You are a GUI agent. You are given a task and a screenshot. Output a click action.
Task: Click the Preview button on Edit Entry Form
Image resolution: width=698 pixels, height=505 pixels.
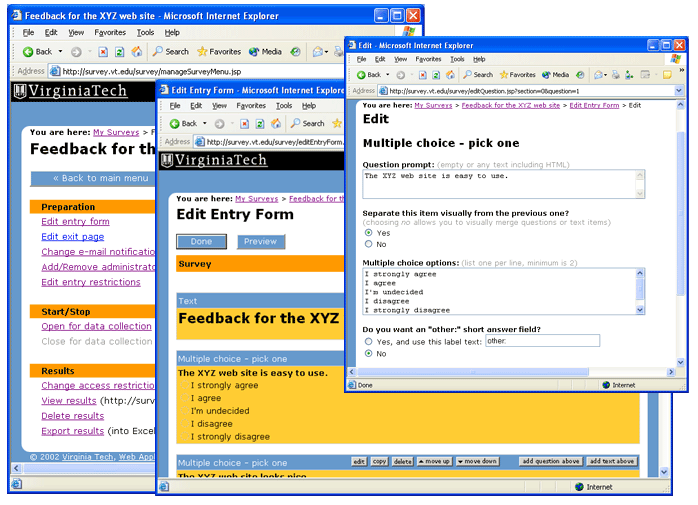261,241
